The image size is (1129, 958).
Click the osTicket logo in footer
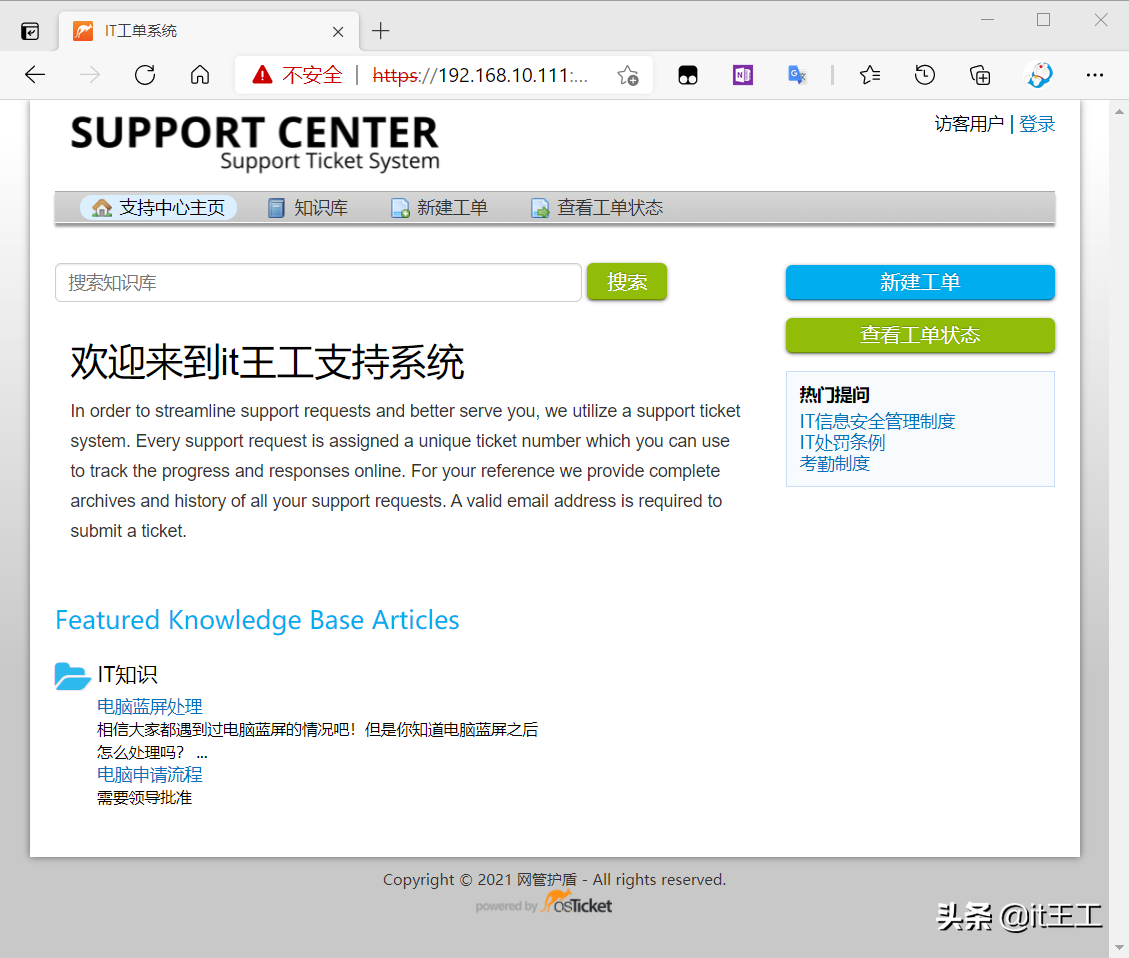click(577, 903)
